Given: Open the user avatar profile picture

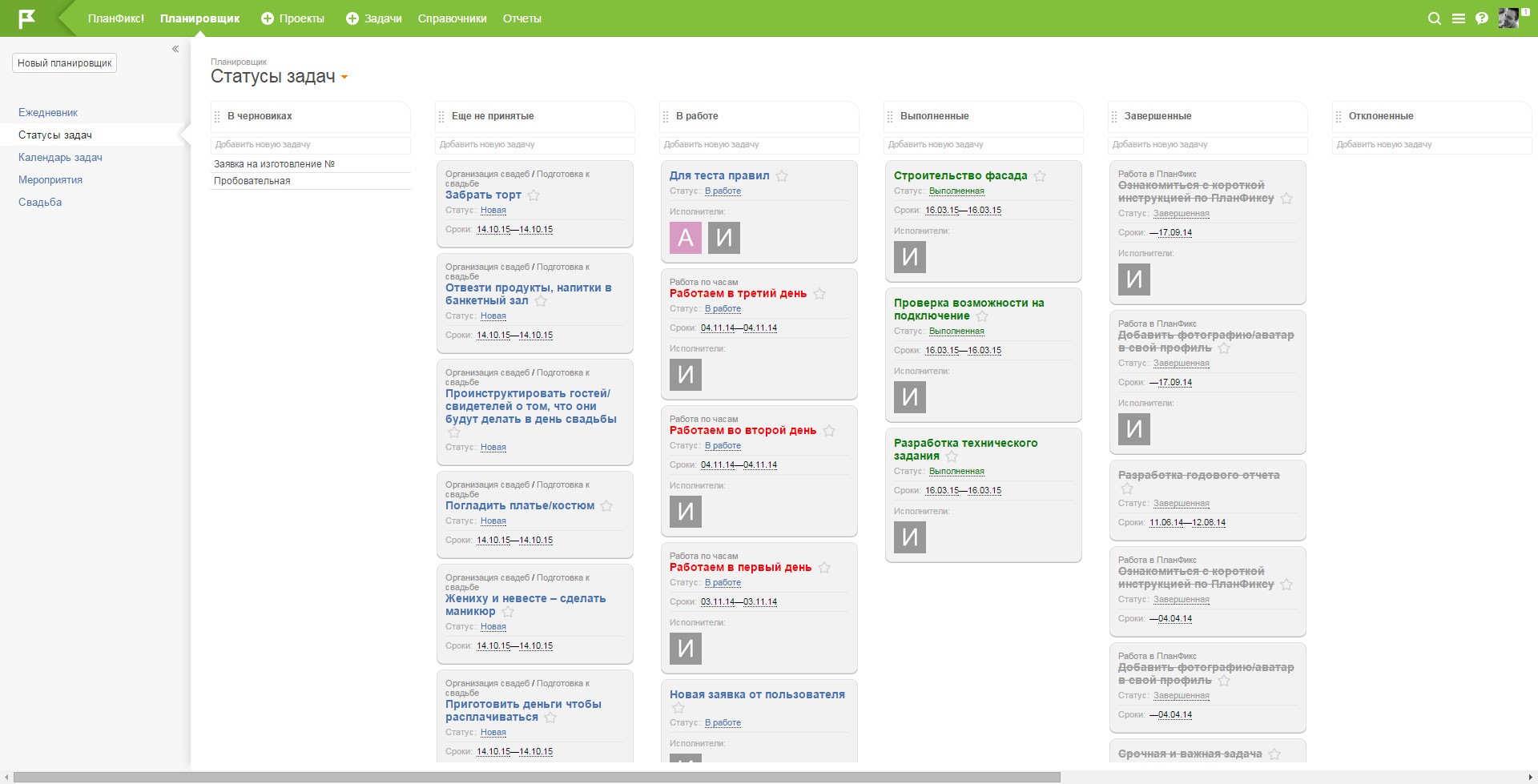Looking at the screenshot, I should (1508, 18).
